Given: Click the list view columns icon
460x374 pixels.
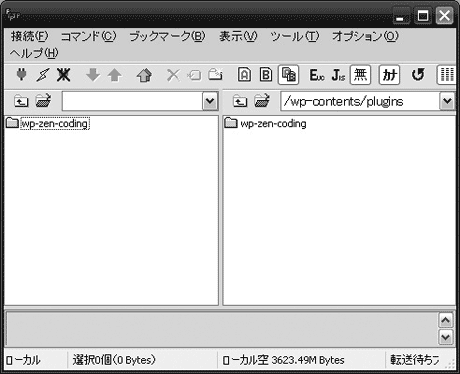Looking at the screenshot, I should [447, 75].
